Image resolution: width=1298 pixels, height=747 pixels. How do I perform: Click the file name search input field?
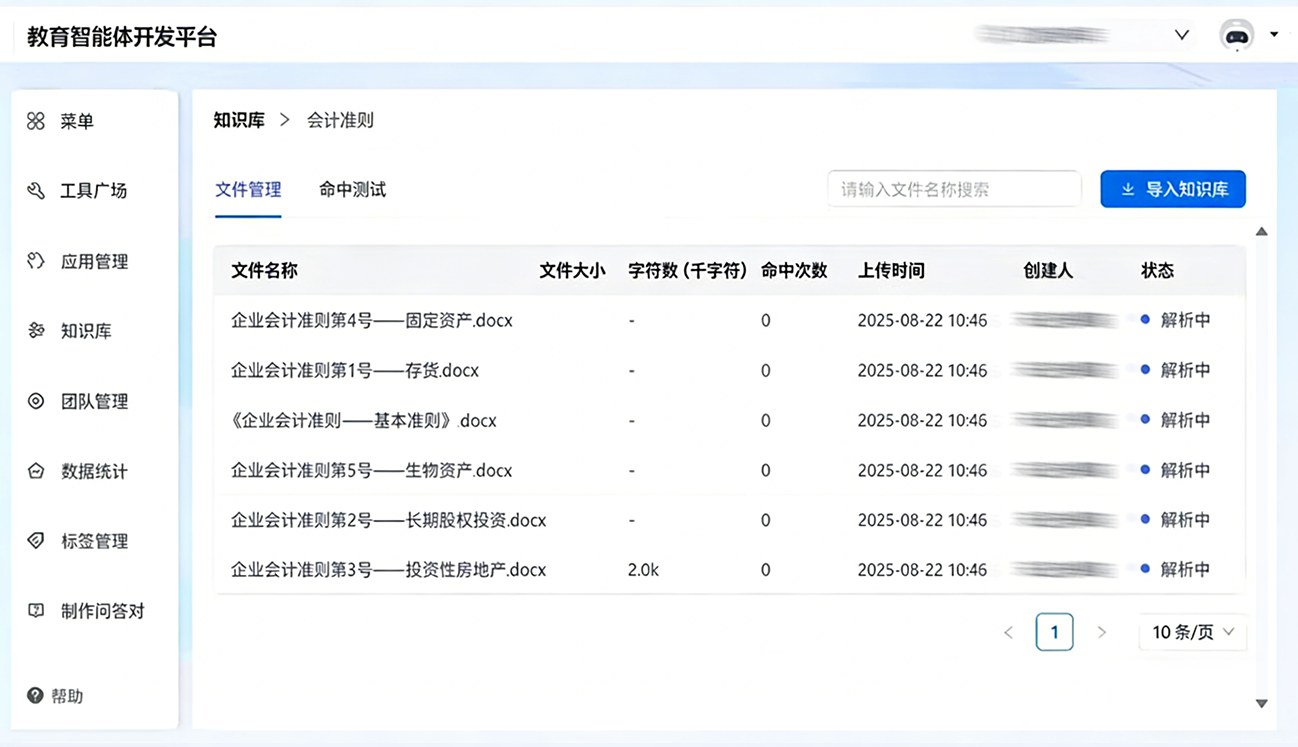[x=953, y=188]
